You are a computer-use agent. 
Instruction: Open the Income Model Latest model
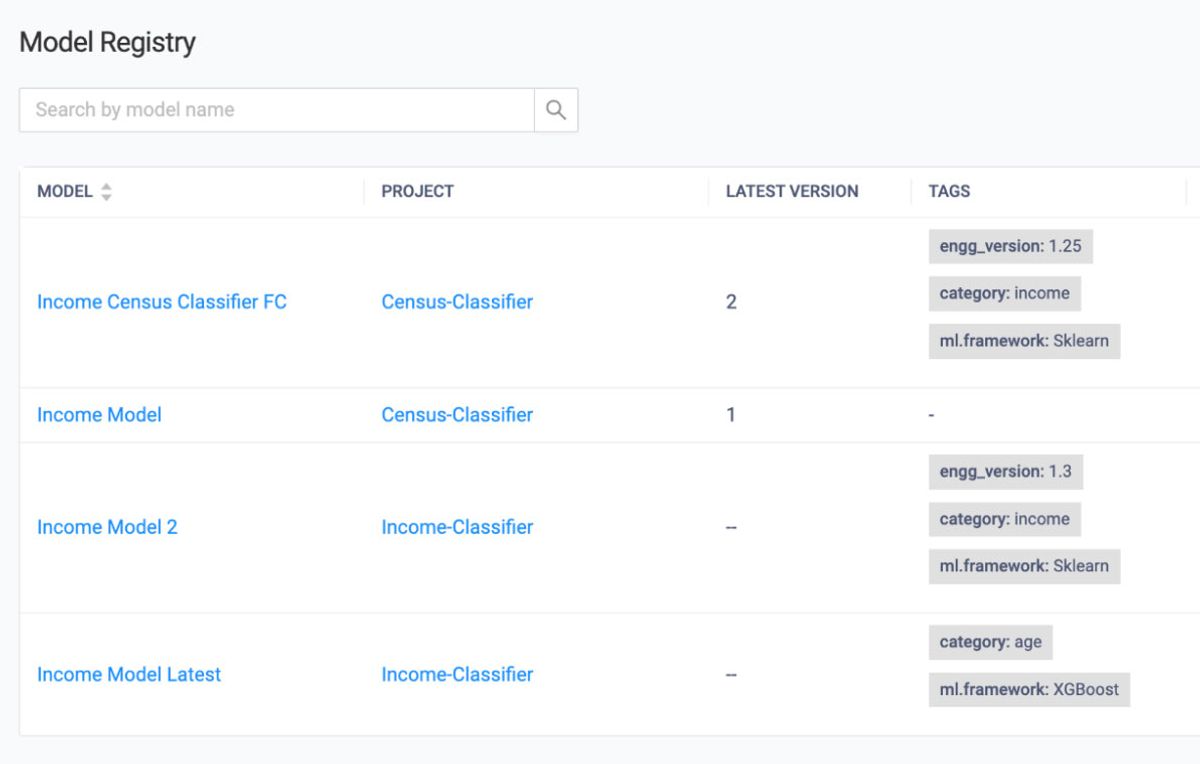pyautogui.click(x=128, y=674)
